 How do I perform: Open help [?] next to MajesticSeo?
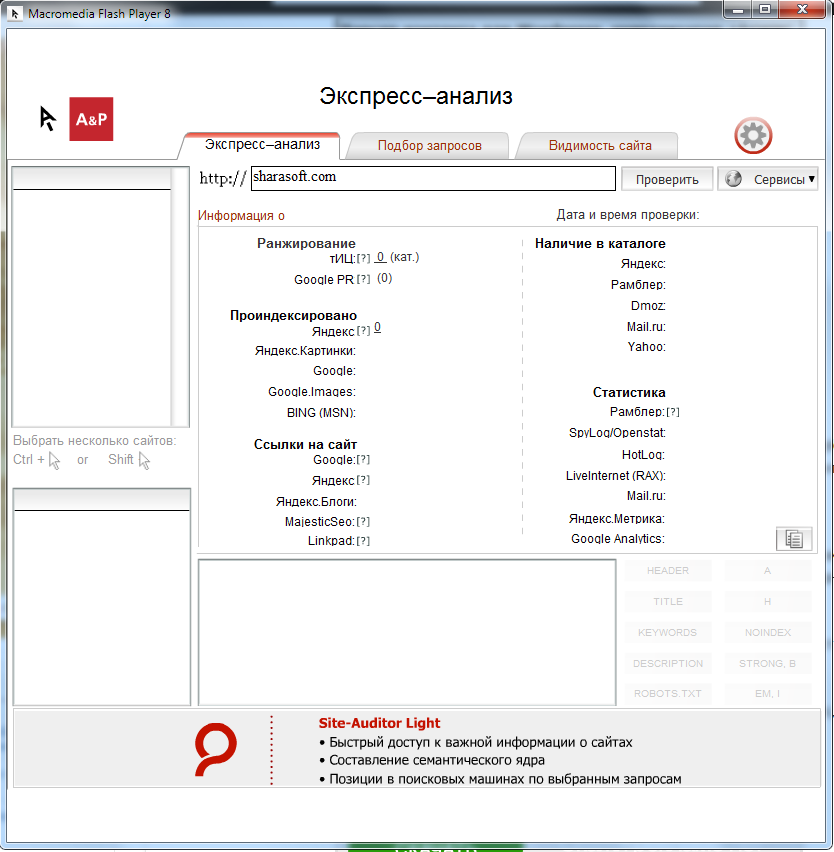tap(363, 522)
